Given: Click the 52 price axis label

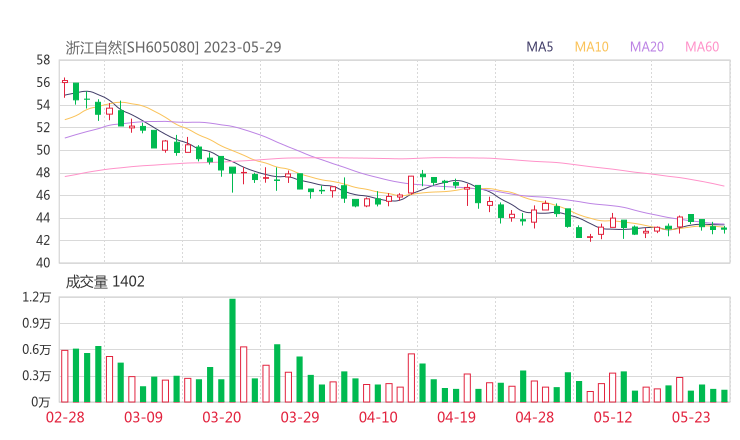Looking at the screenshot, I should pos(43,127).
